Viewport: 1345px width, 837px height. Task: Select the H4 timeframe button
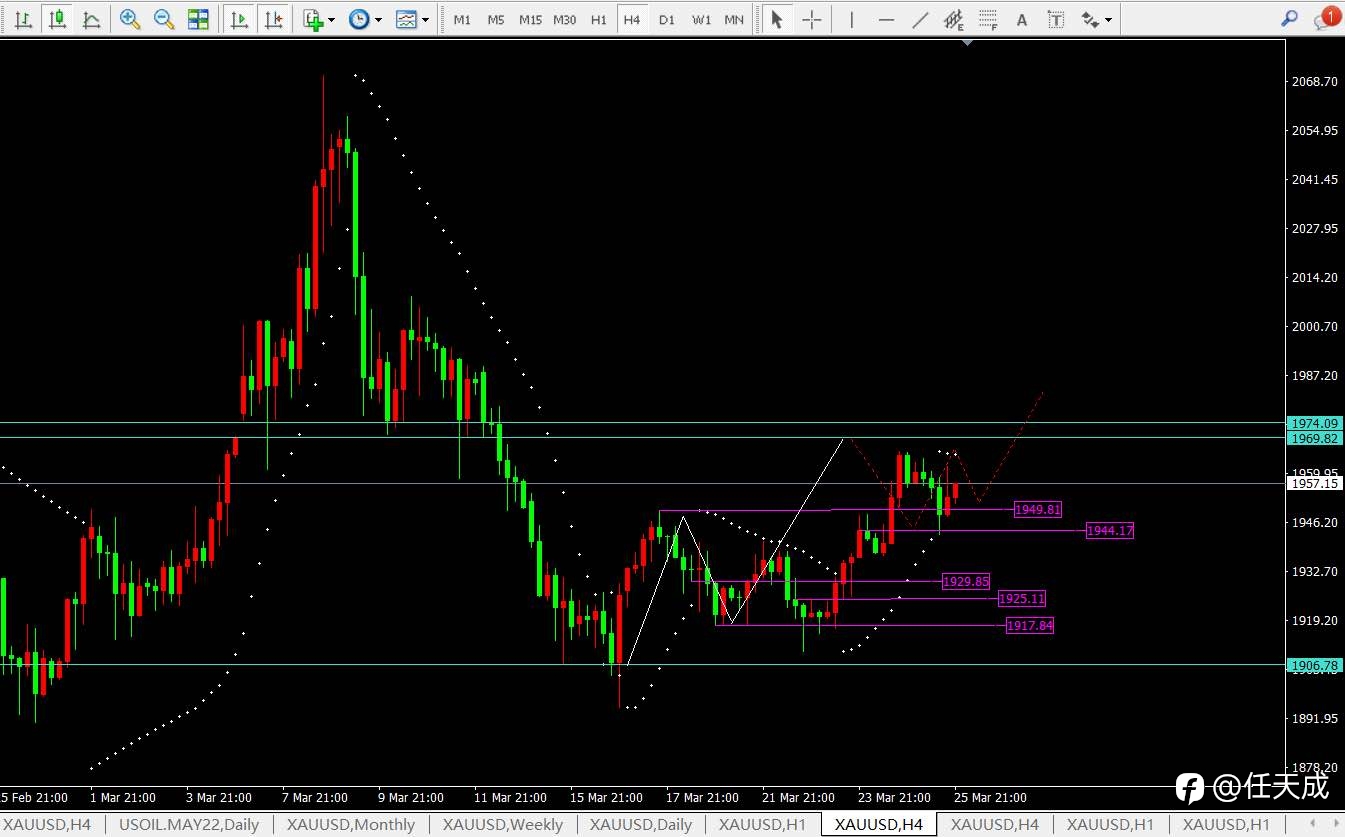pos(632,19)
